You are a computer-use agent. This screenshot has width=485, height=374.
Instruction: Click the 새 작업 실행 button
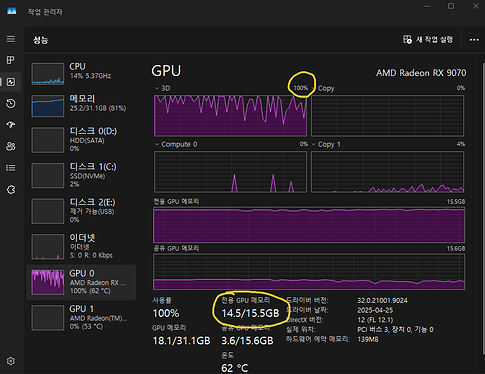(428, 40)
